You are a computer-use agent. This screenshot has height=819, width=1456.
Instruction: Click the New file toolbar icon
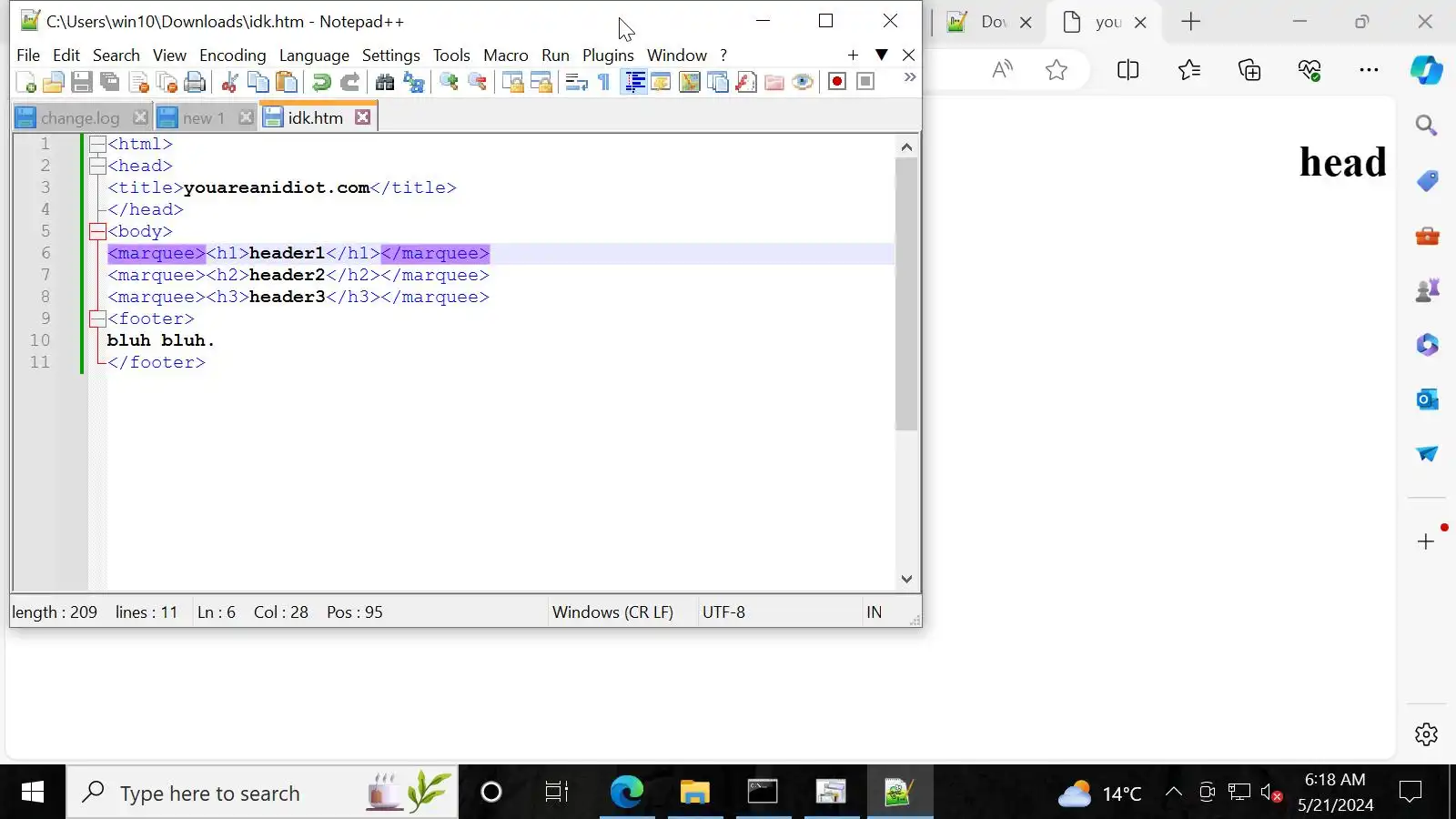(25, 82)
